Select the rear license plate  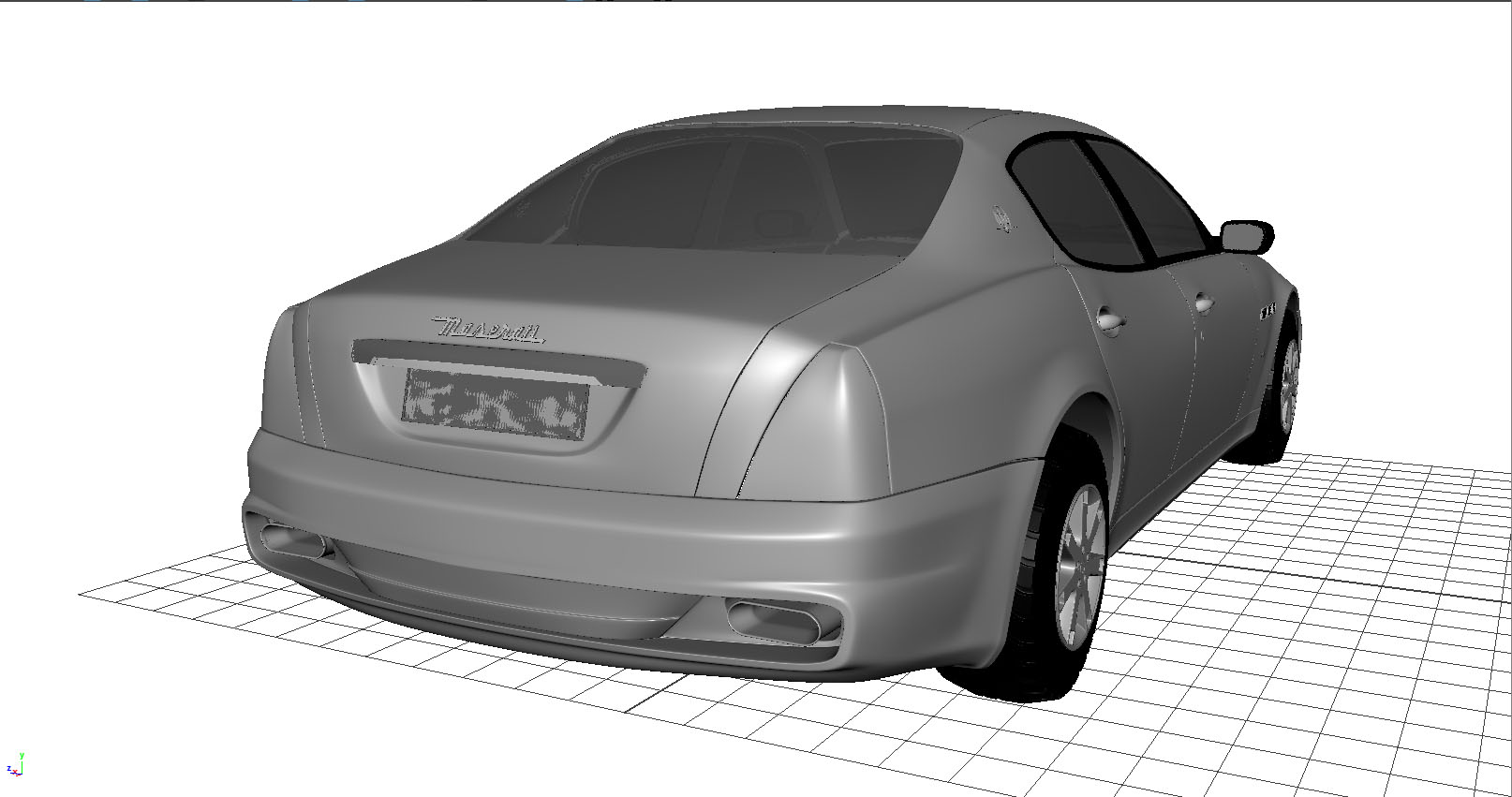click(x=495, y=404)
